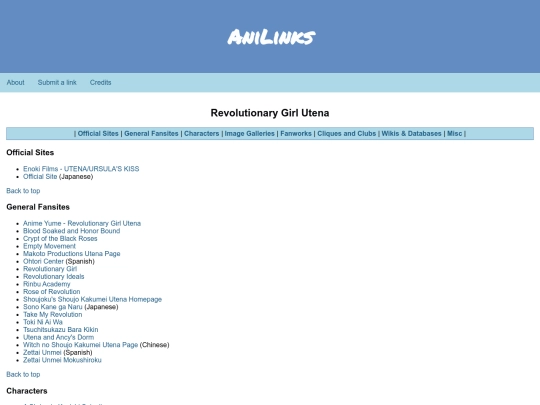Open Rose of Revolution link
The width and height of the screenshot is (540, 405).
(51, 292)
